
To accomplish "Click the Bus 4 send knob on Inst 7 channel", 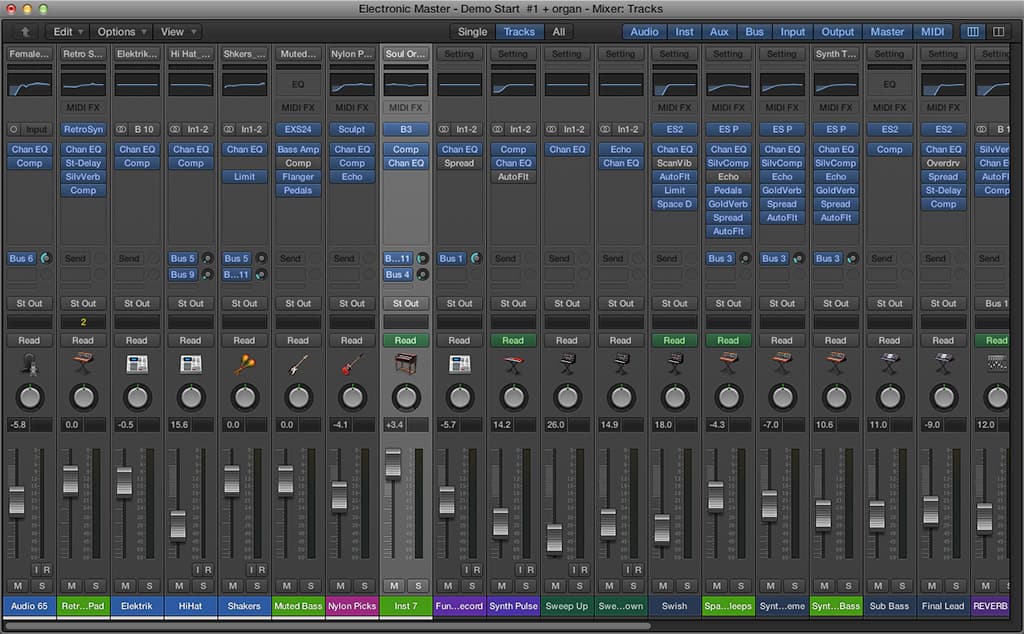I will click(x=423, y=275).
